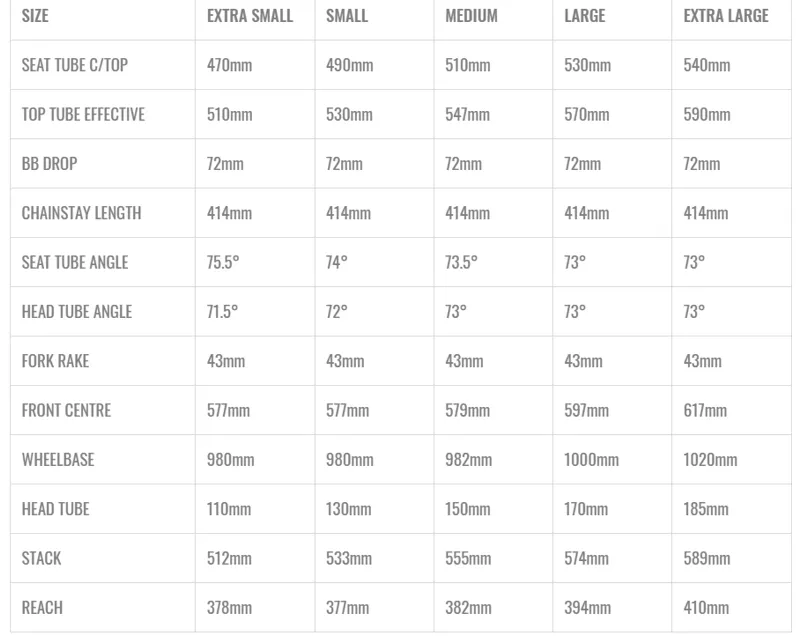This screenshot has width=800, height=643.
Task: Select the 490mm seat tube value
Action: coord(349,65)
